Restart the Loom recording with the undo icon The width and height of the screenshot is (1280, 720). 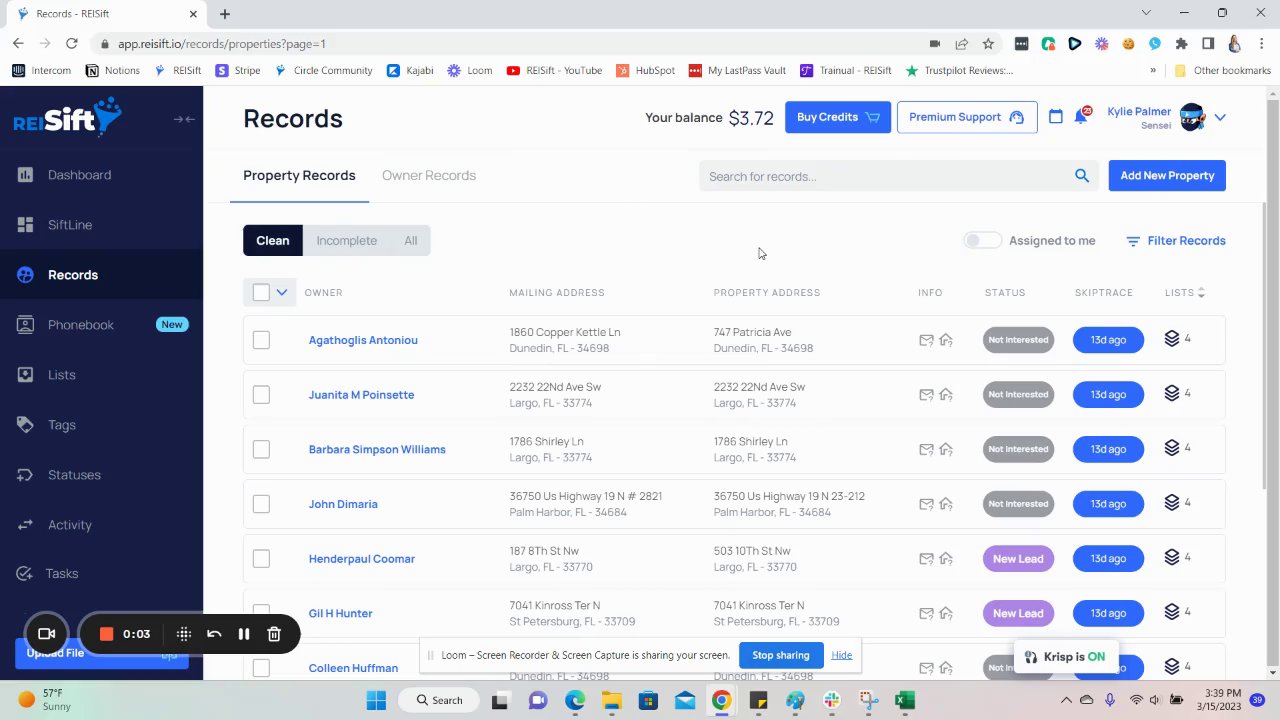(214, 634)
